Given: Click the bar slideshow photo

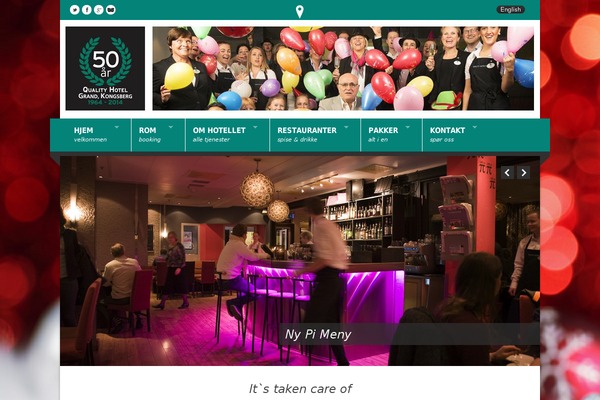Looking at the screenshot, I should click(x=300, y=260).
